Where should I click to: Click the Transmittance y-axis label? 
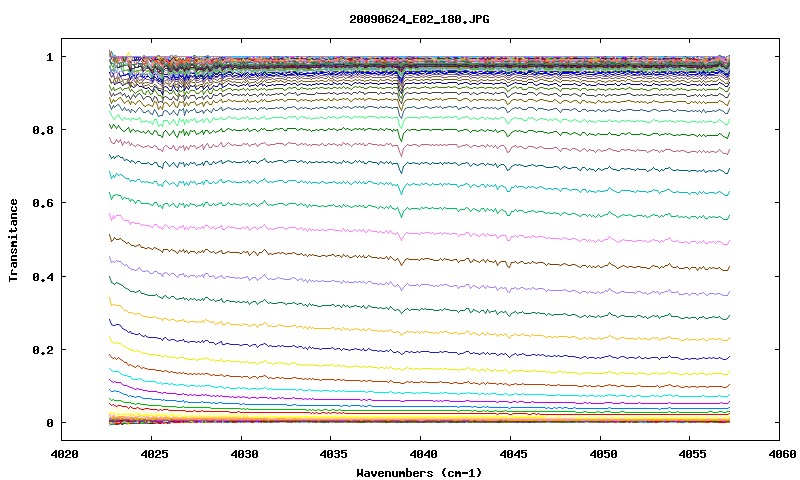point(13,240)
